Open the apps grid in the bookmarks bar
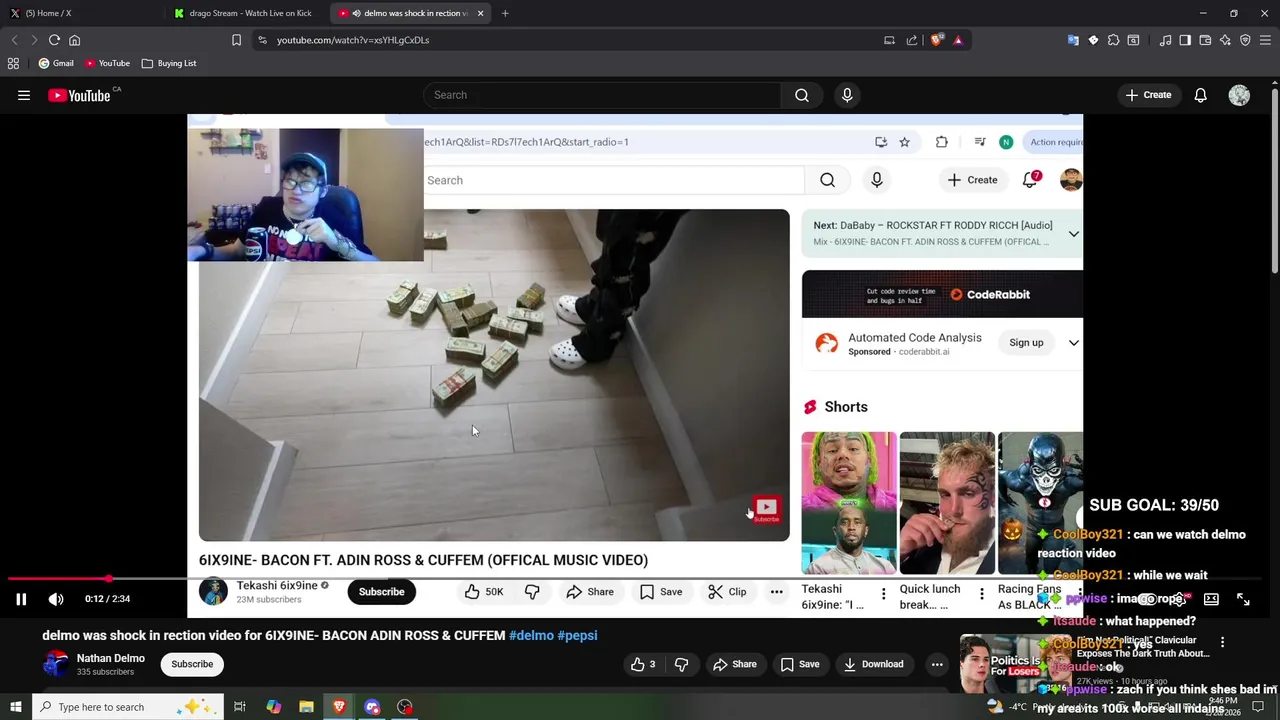This screenshot has width=1280, height=720. (13, 63)
